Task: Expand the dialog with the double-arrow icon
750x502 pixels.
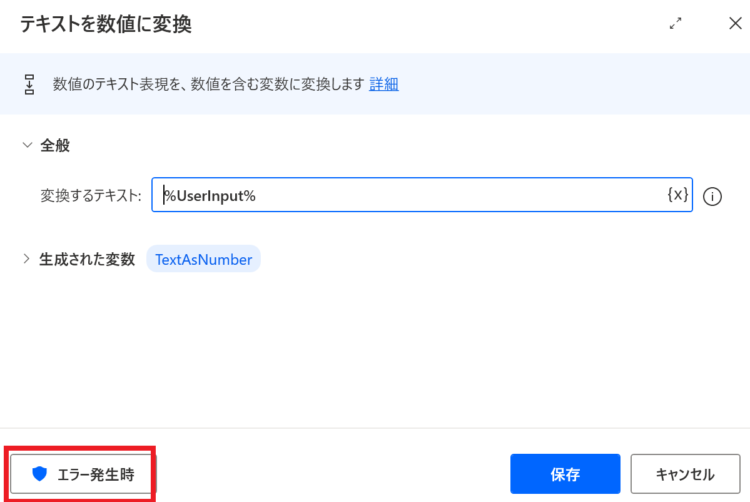Action: 675,23
